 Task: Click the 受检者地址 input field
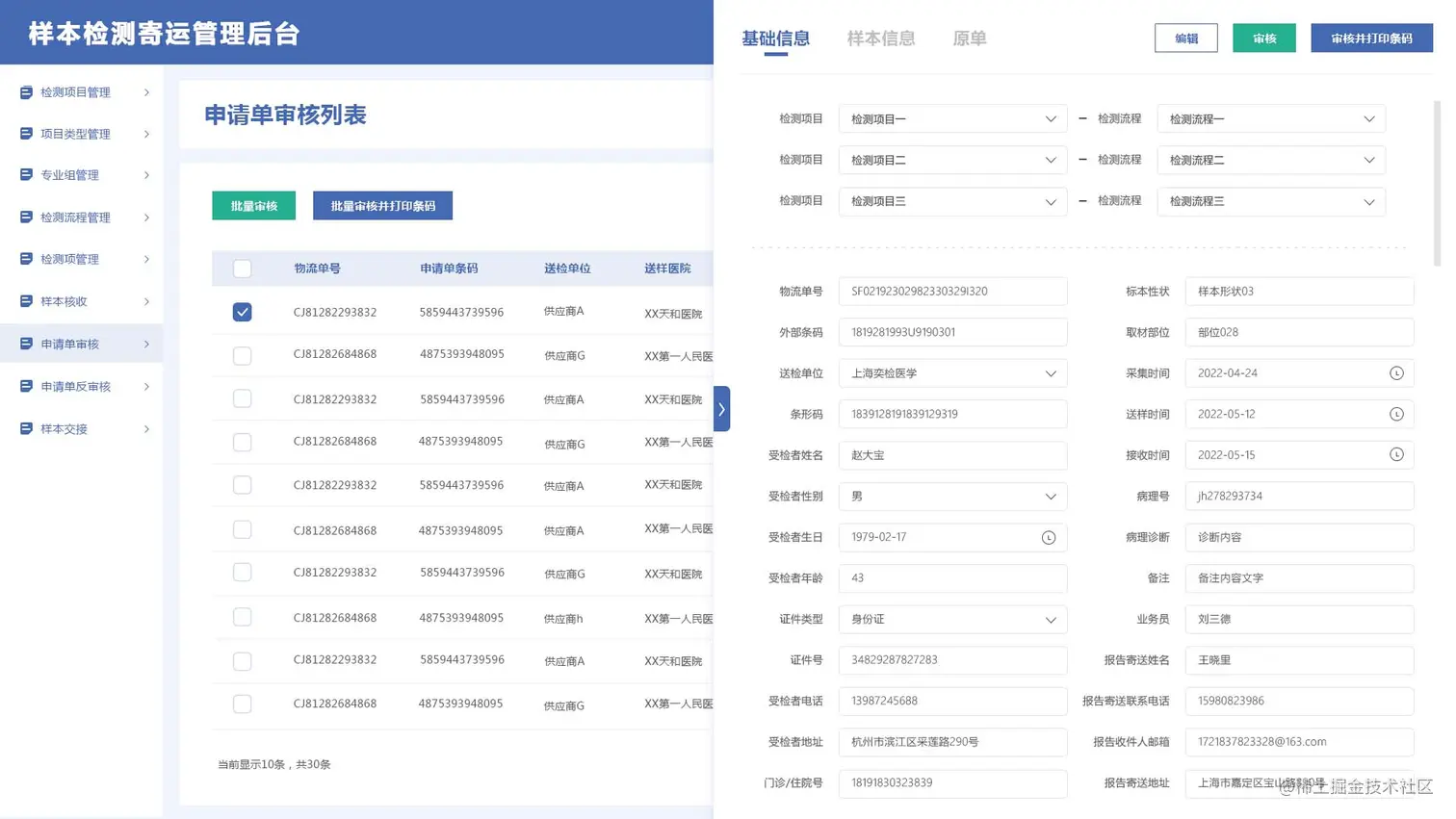click(952, 742)
